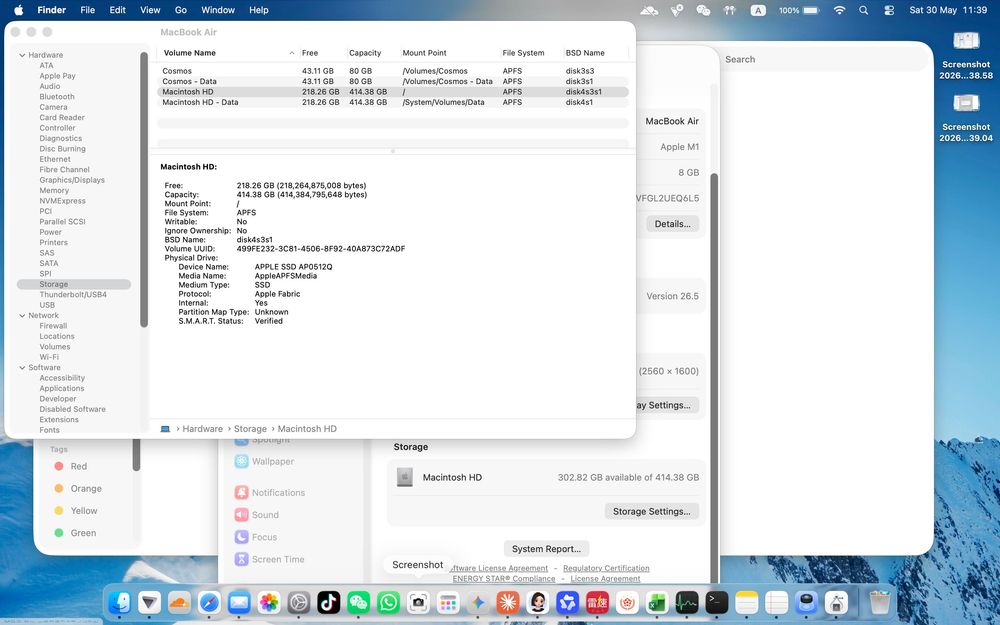This screenshot has height=625, width=1000.
Task: Open Photos app in the Dock
Action: (269, 602)
